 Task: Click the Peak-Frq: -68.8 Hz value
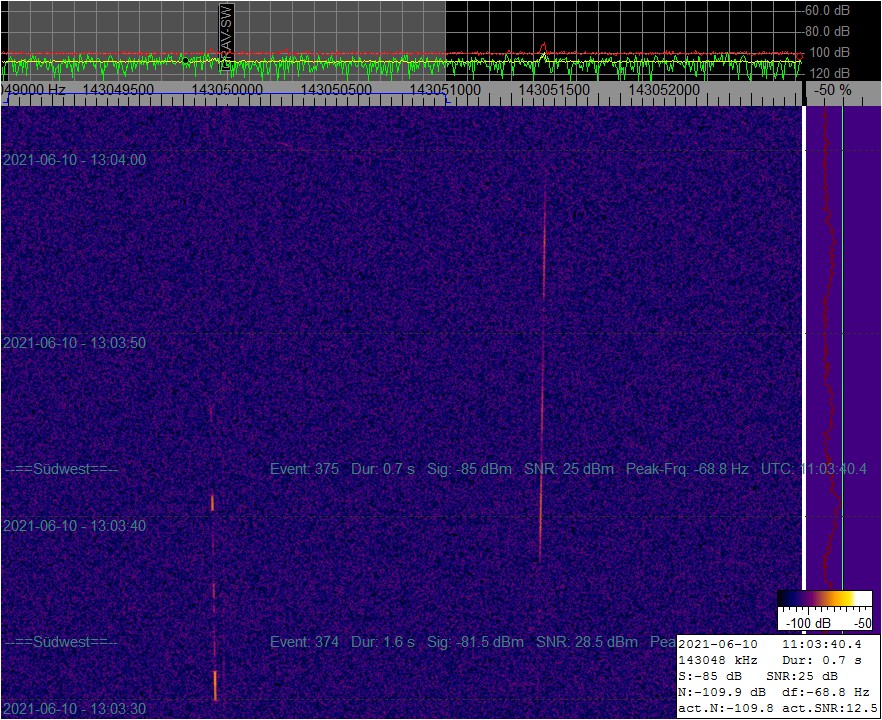(687, 469)
